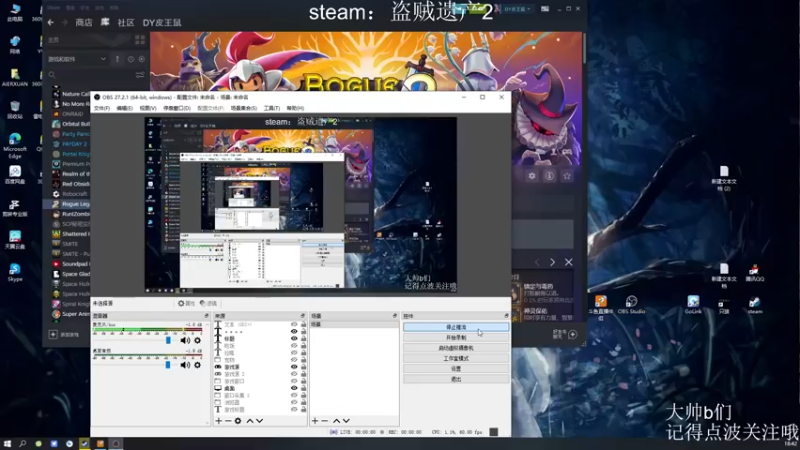Move scene down with arrow in scenes panel
Image resolution: width=800 pixels, height=450 pixels.
tap(346, 421)
